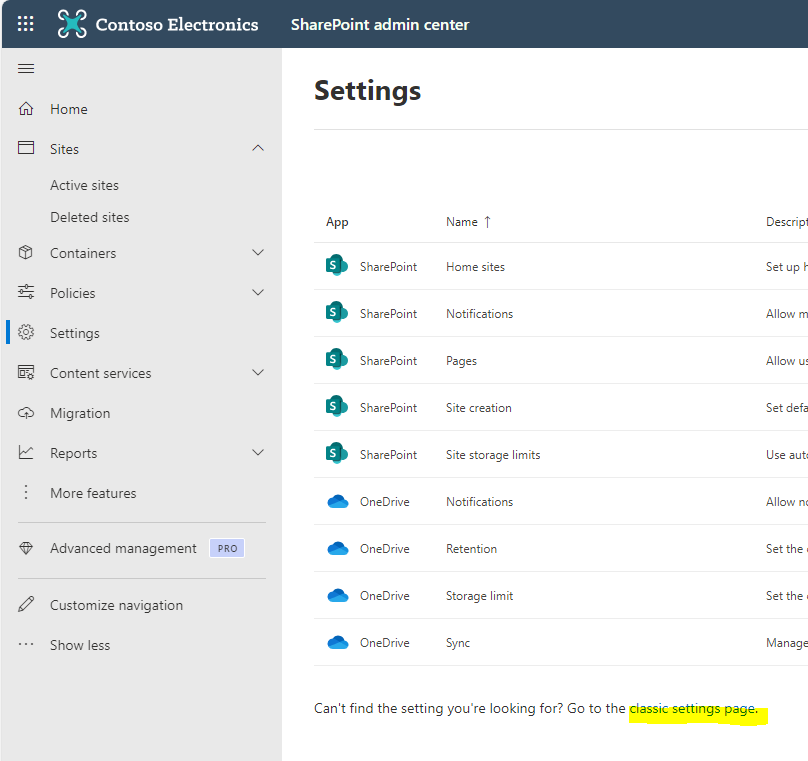Click the Migration cloud icon

coord(26,413)
